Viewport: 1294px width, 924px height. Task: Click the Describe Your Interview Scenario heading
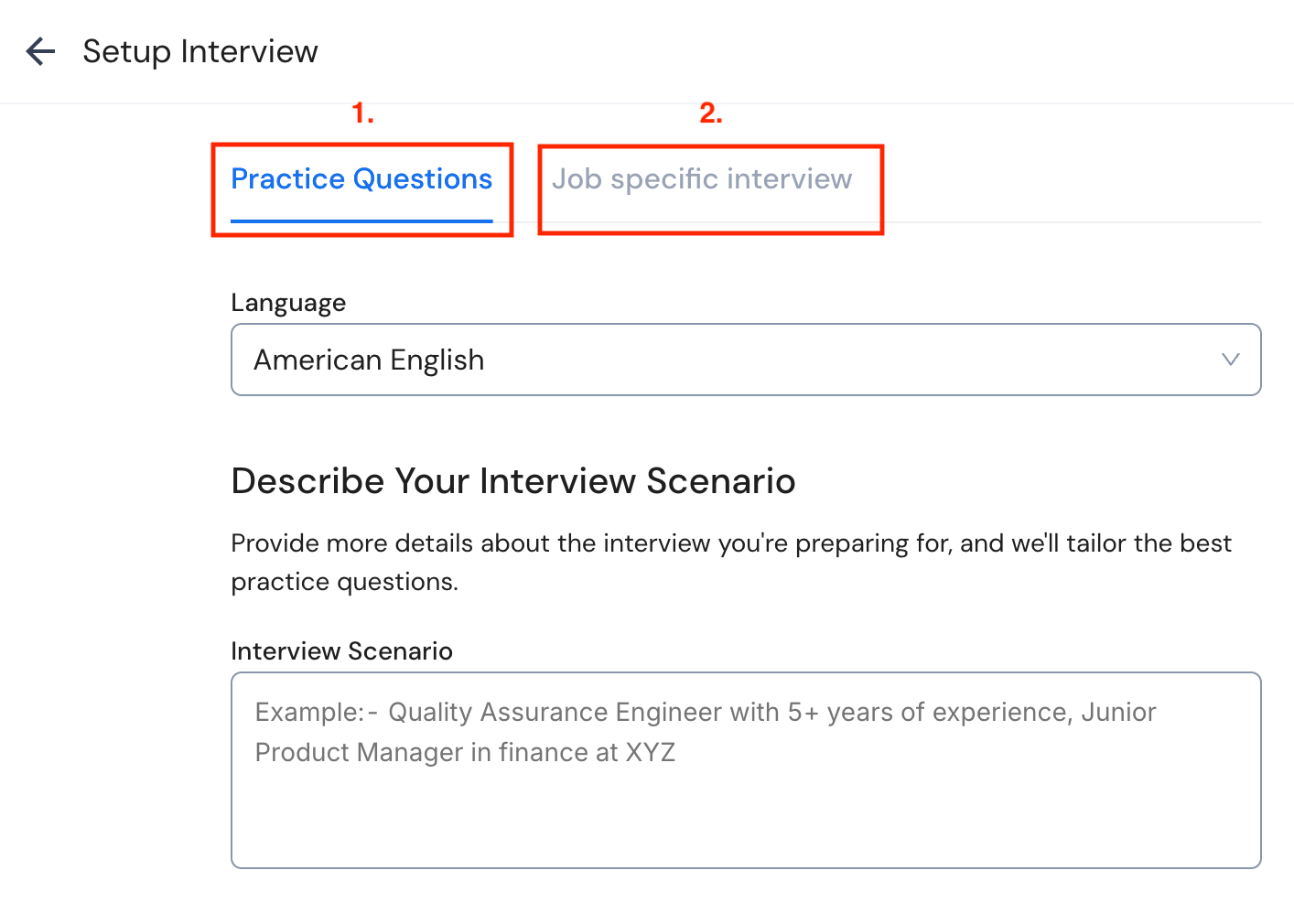(513, 480)
